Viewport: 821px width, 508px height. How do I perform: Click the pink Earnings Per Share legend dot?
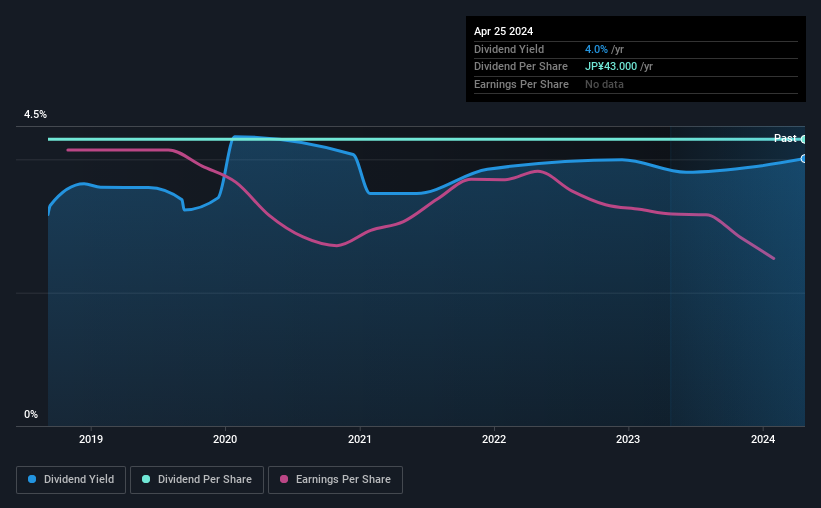click(284, 479)
